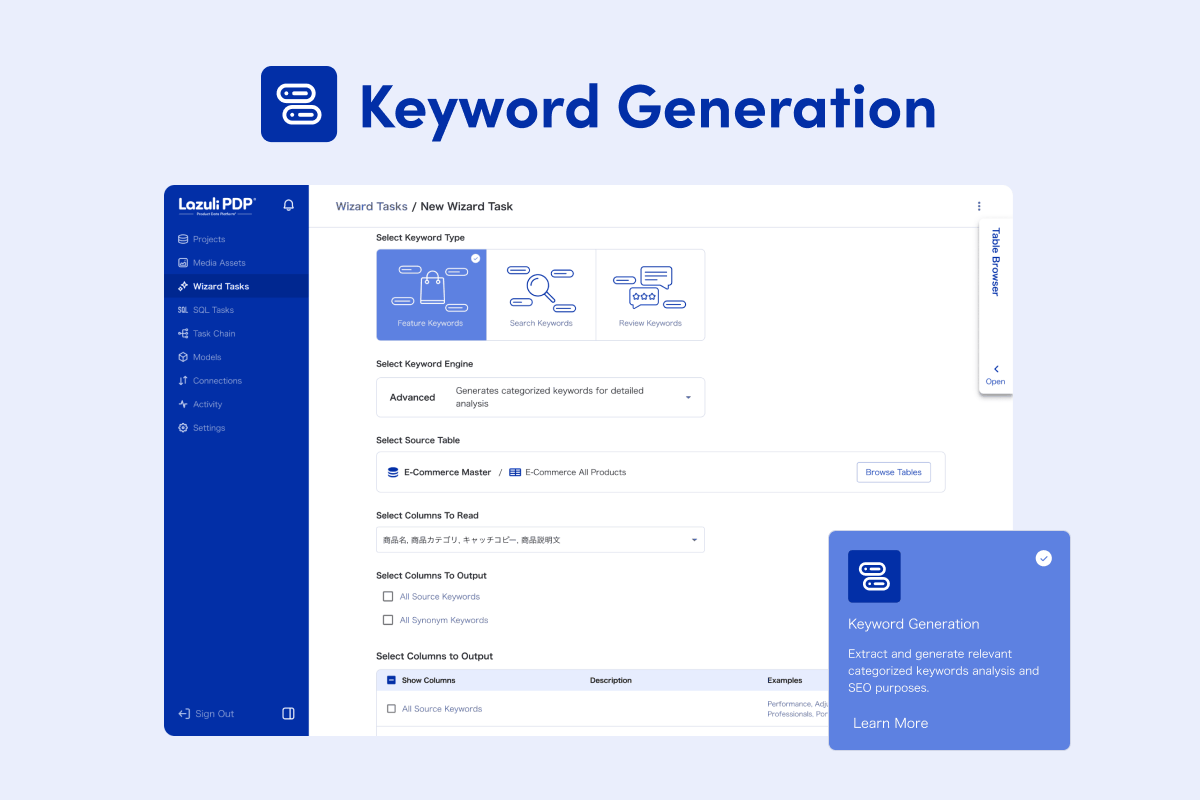This screenshot has height=800, width=1200.
Task: Open Projects in the sidebar
Action: pos(208,239)
